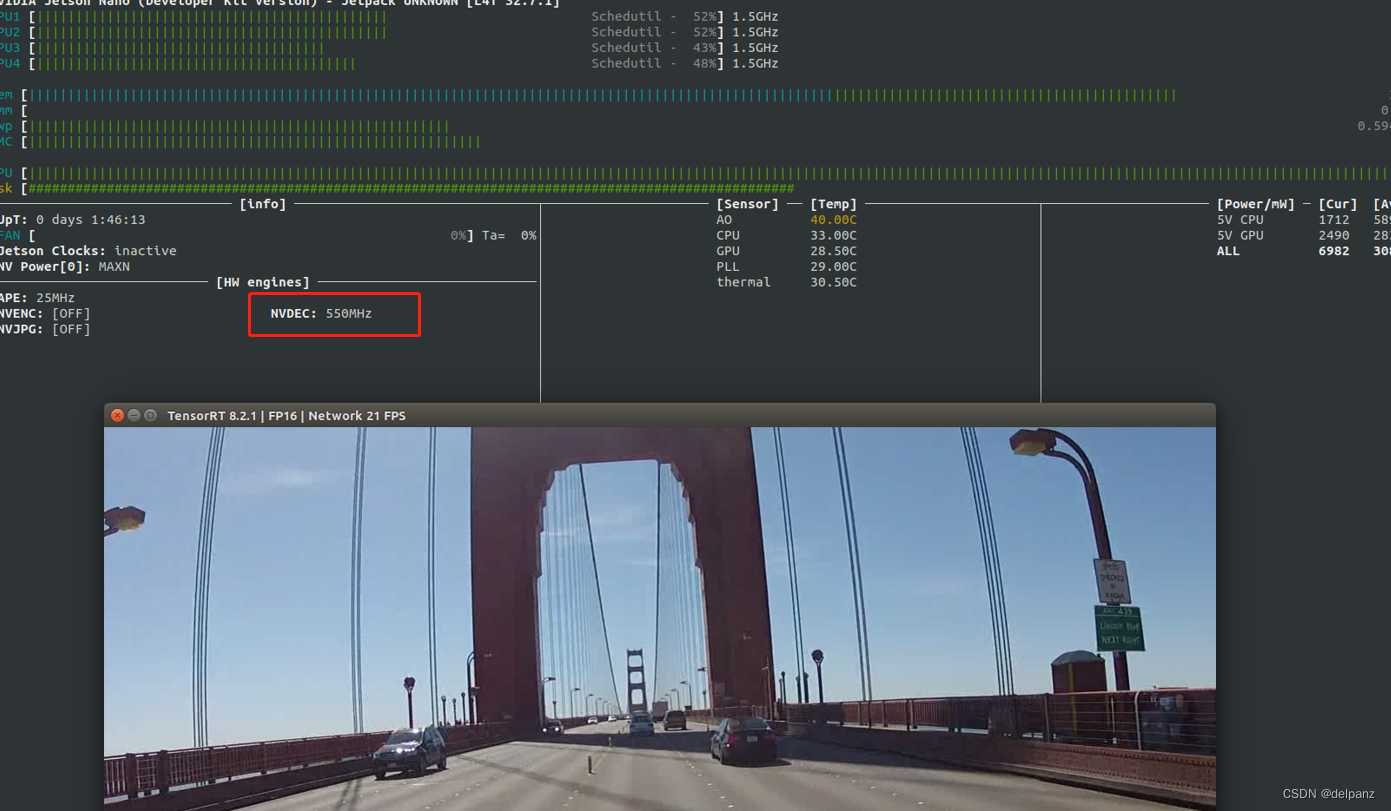The height and width of the screenshot is (811, 1391).
Task: Select 5V GPU current value 2490
Action: click(x=1334, y=236)
